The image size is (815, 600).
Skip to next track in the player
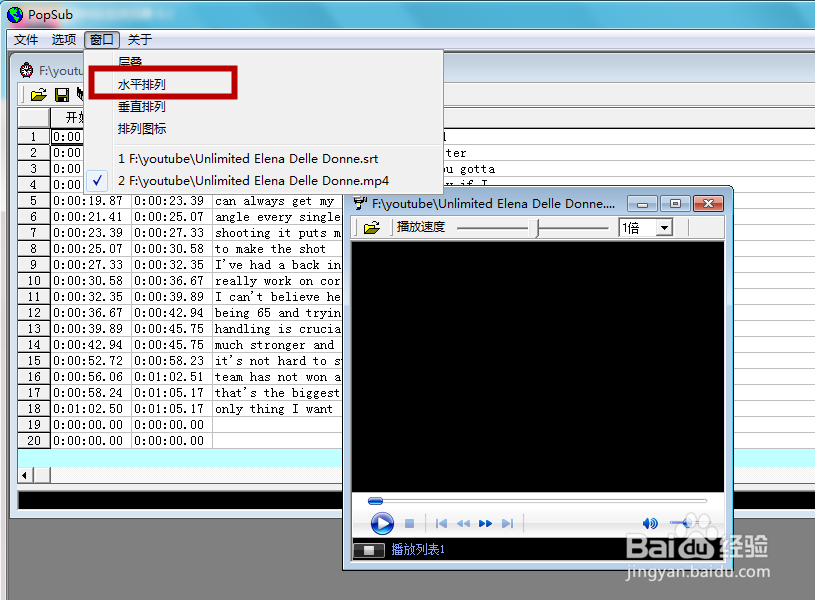pyautogui.click(x=507, y=523)
